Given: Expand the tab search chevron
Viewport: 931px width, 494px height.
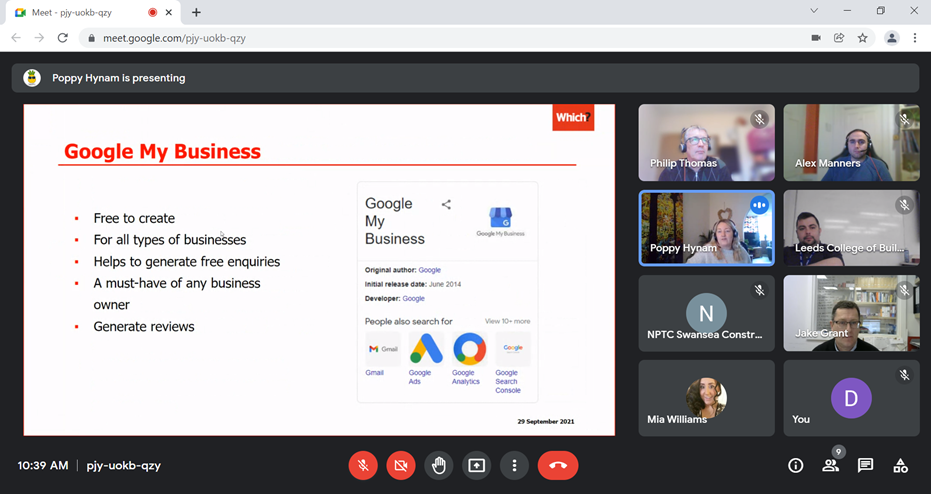Looking at the screenshot, I should [814, 11].
